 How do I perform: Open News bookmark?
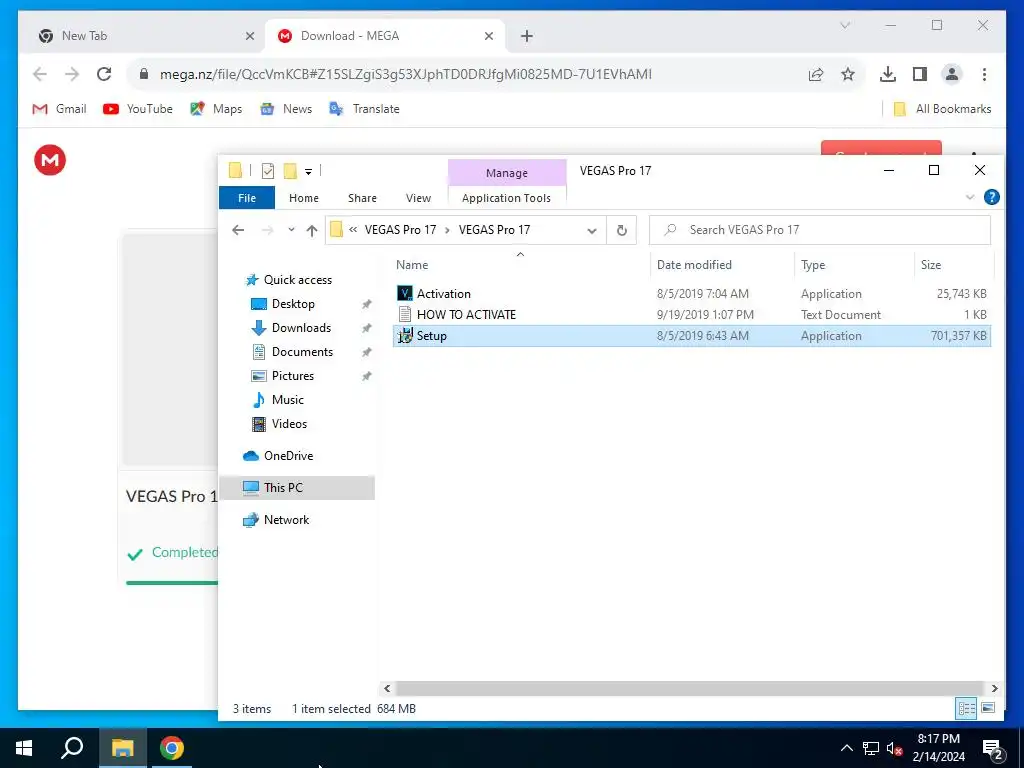[286, 109]
